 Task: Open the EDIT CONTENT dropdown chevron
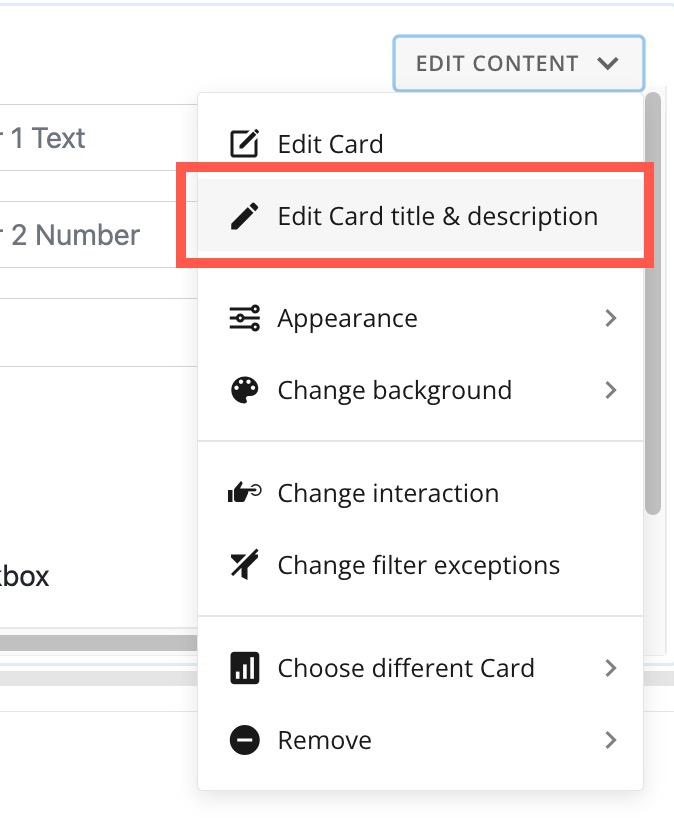(x=608, y=63)
